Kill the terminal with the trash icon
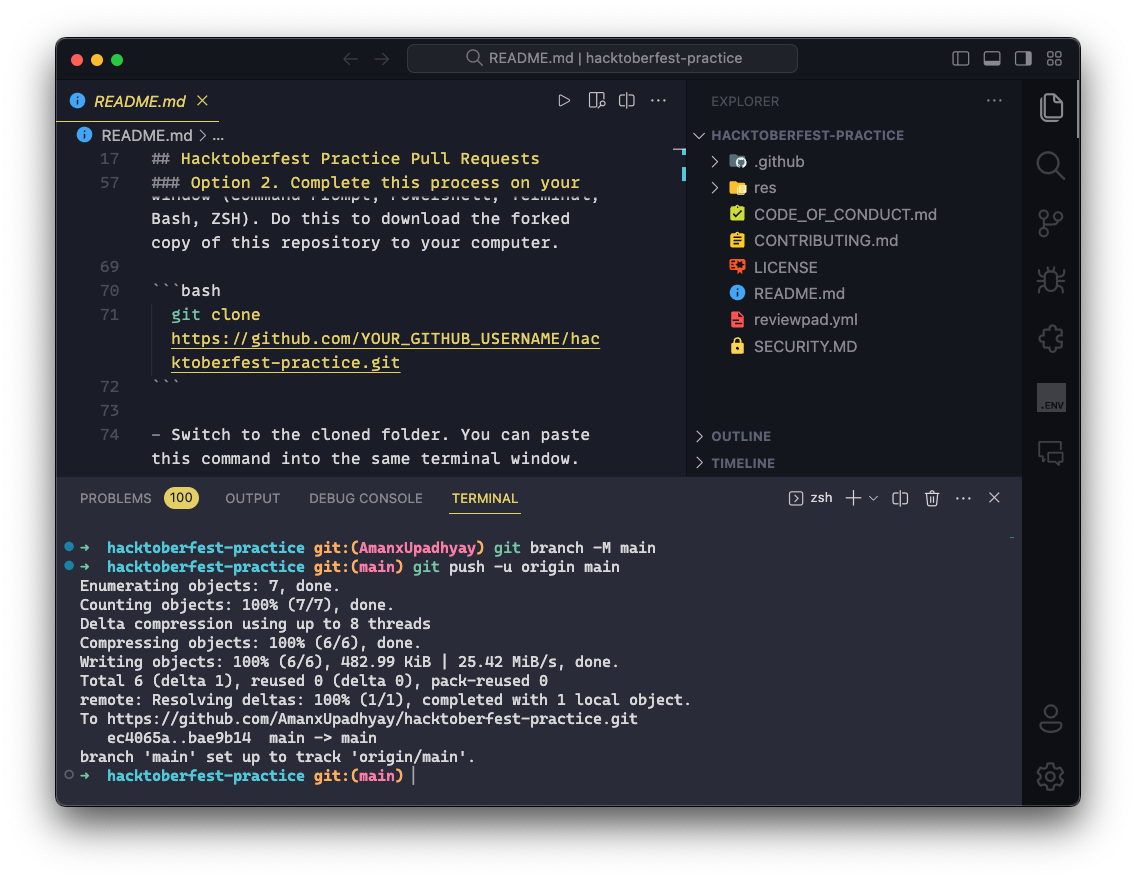Viewport: 1136px width, 880px height. 931,497
